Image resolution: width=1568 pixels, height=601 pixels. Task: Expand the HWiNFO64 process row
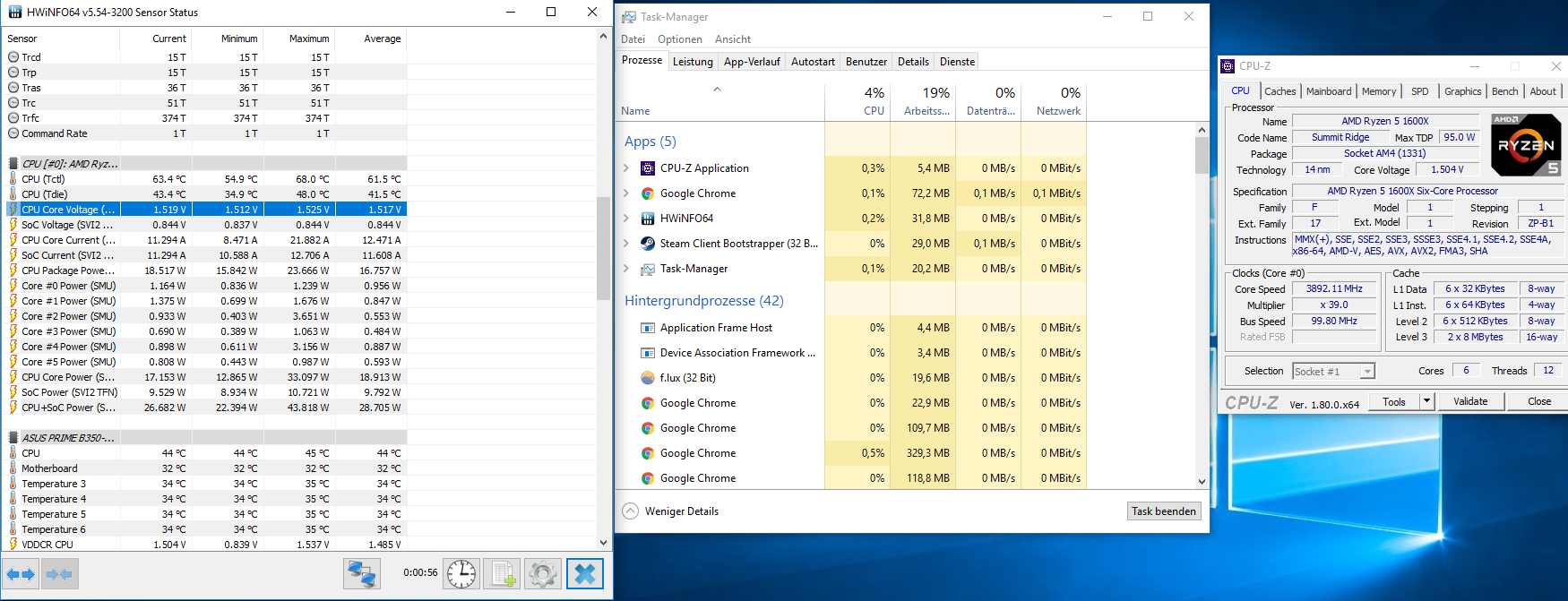click(626, 219)
